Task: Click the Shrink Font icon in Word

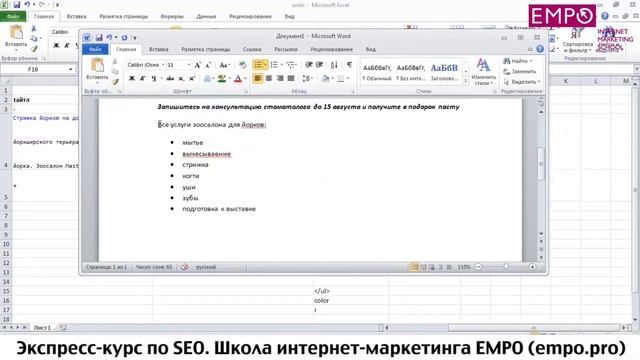Action: 208,65
